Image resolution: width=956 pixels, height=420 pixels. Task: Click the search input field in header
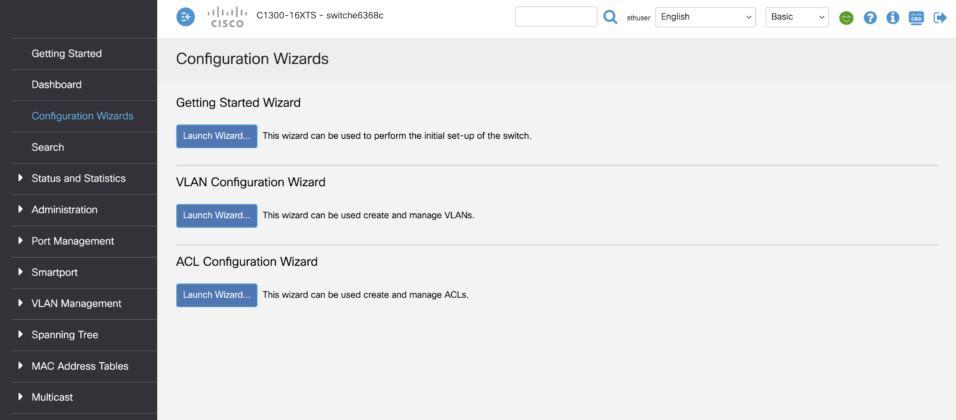click(x=556, y=17)
